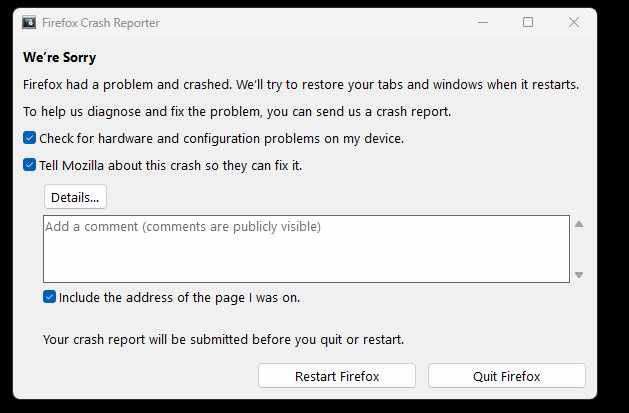The height and width of the screenshot is (413, 629).
Task: Click the comment box scroll down arrow
Action: pos(578,274)
